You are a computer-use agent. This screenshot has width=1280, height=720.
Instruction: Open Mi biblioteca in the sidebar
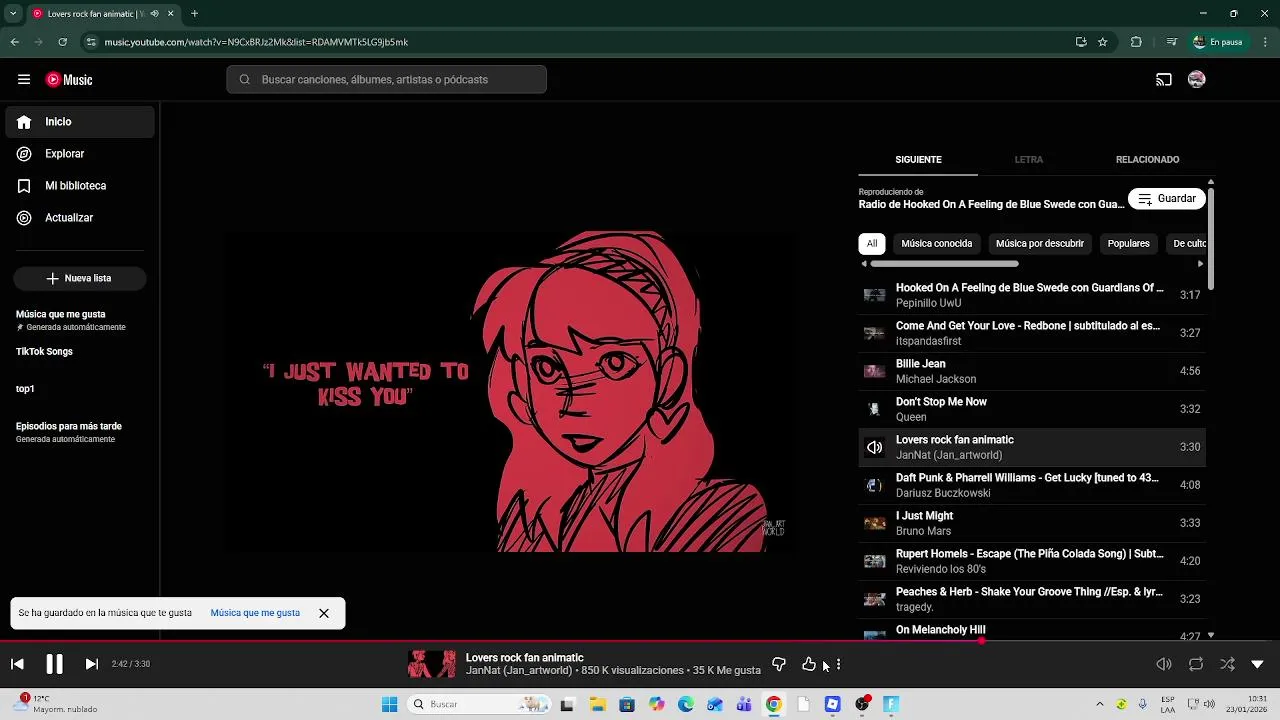click(x=80, y=186)
